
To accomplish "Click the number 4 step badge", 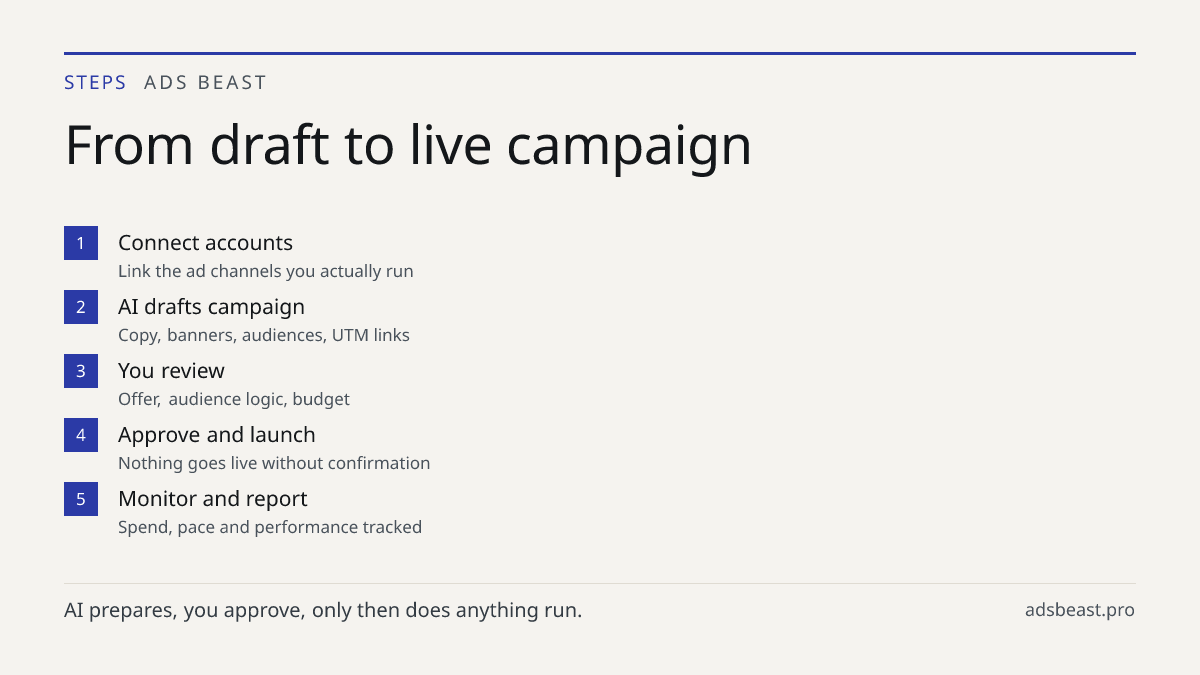I will coord(81,435).
